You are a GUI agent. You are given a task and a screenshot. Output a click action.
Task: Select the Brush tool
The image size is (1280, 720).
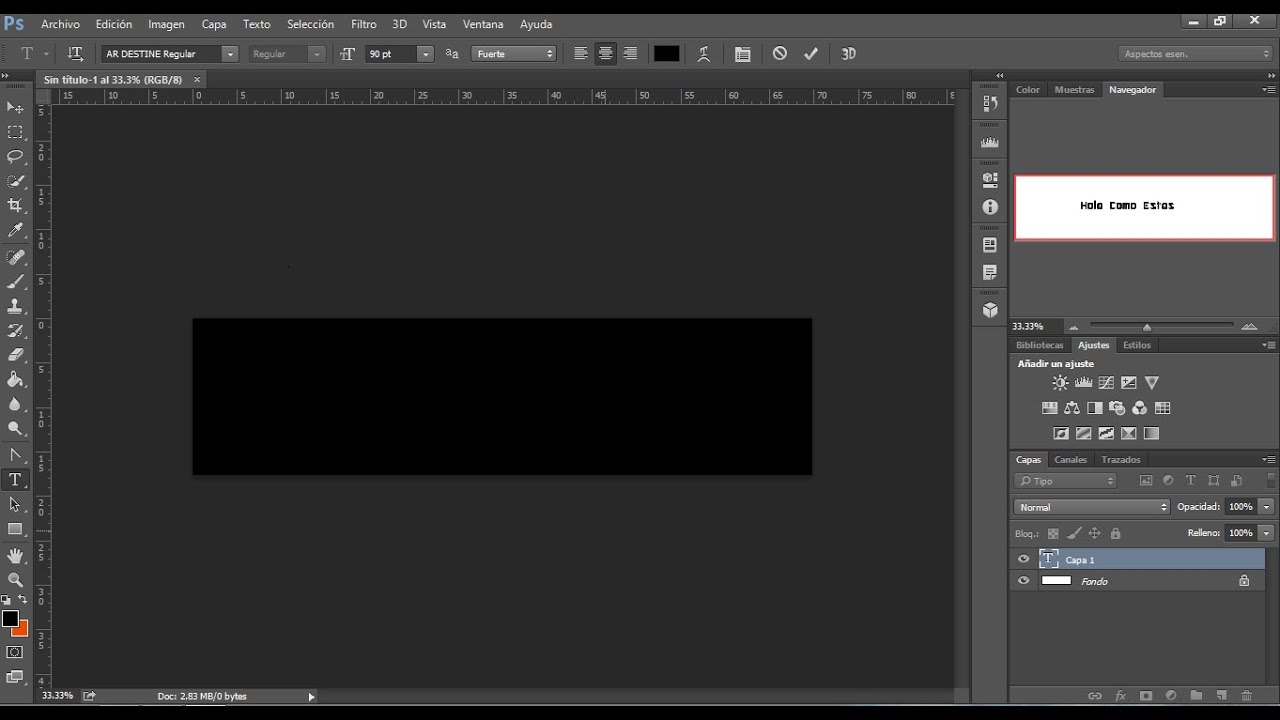pyautogui.click(x=15, y=282)
